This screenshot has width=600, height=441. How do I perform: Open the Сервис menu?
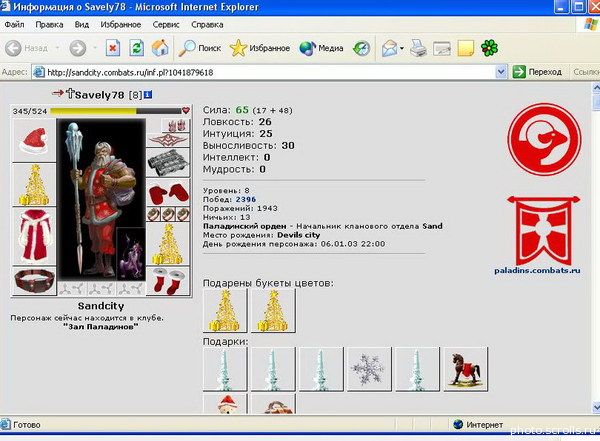(x=166, y=25)
